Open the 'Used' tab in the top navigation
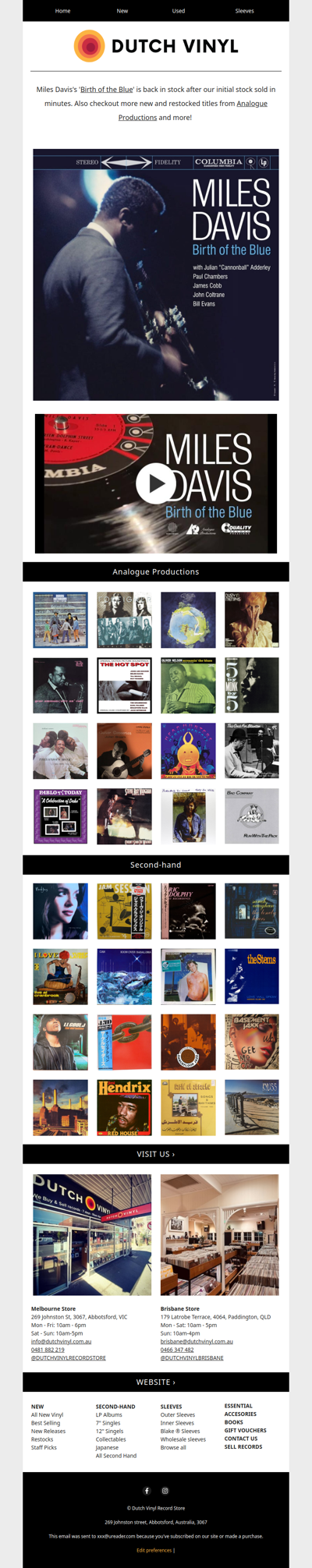Viewport: 312px width, 1568px height. (179, 11)
